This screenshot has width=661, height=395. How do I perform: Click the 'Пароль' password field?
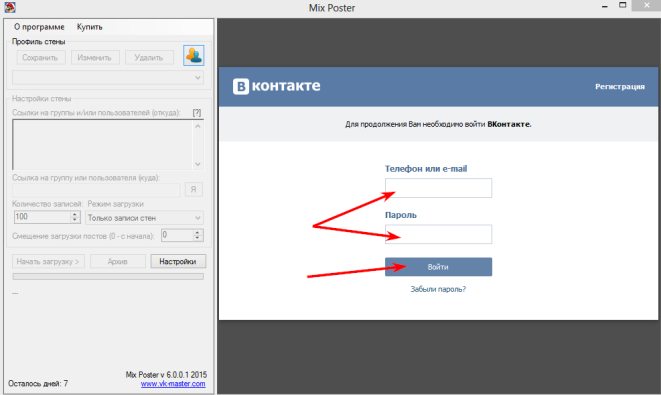[438, 234]
